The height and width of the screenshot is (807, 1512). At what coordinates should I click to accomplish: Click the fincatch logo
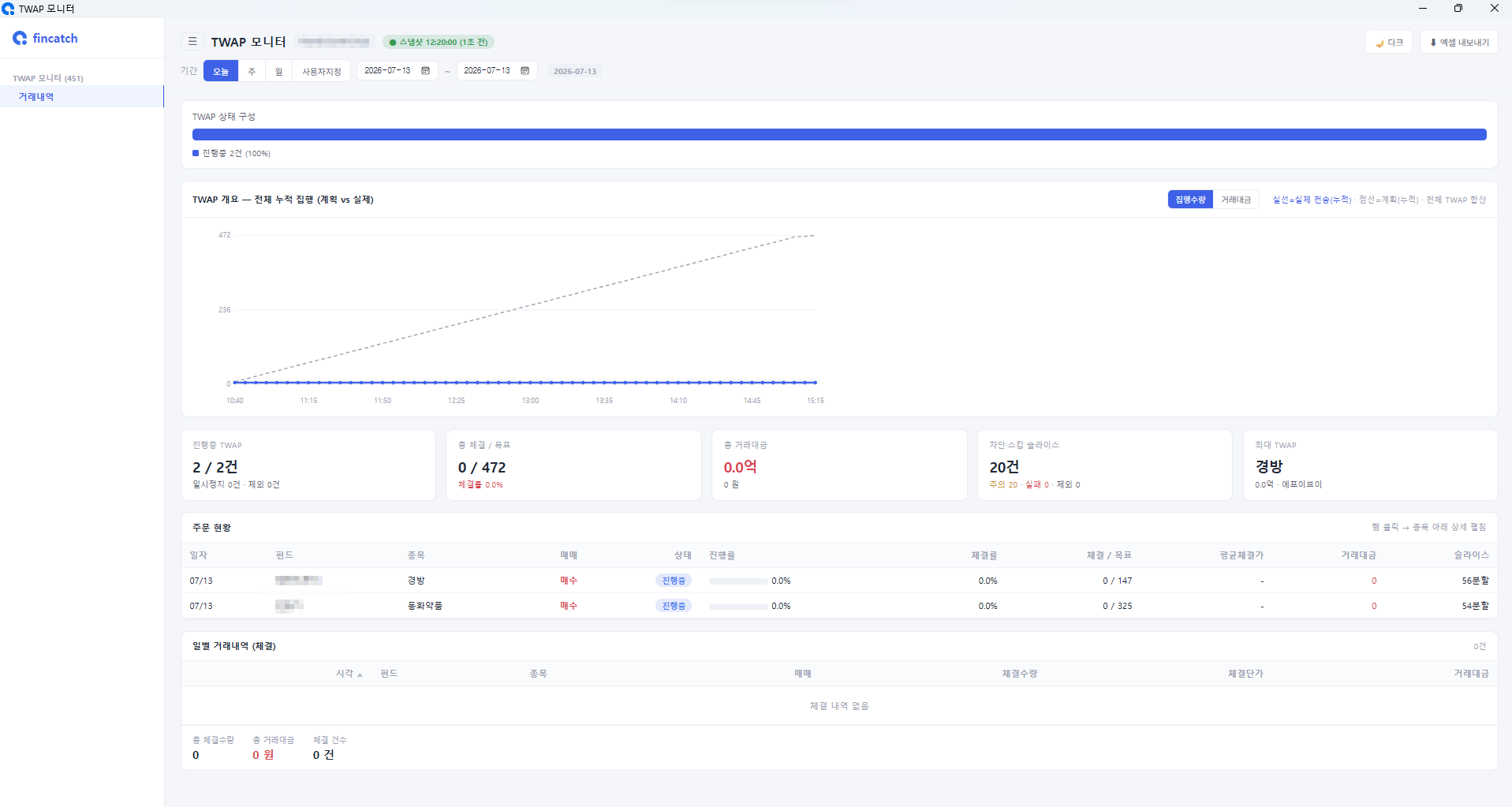(x=45, y=38)
